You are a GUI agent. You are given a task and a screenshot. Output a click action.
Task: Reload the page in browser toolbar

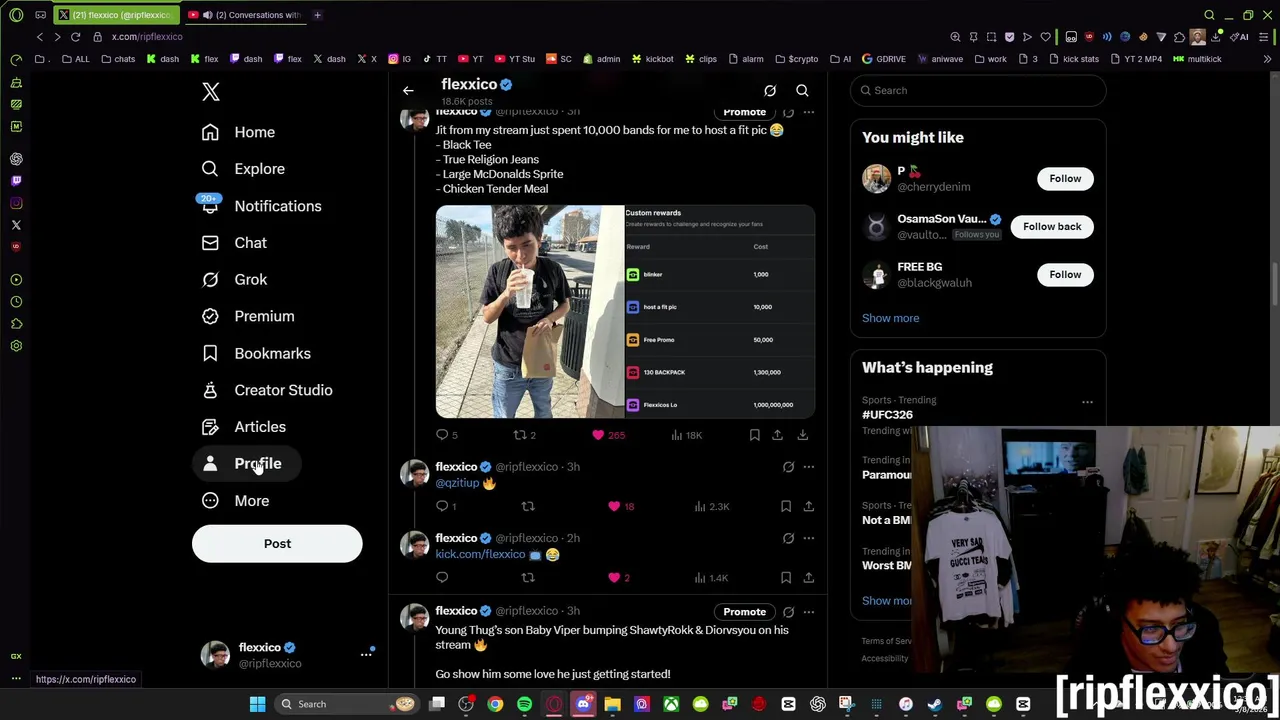pyautogui.click(x=75, y=37)
